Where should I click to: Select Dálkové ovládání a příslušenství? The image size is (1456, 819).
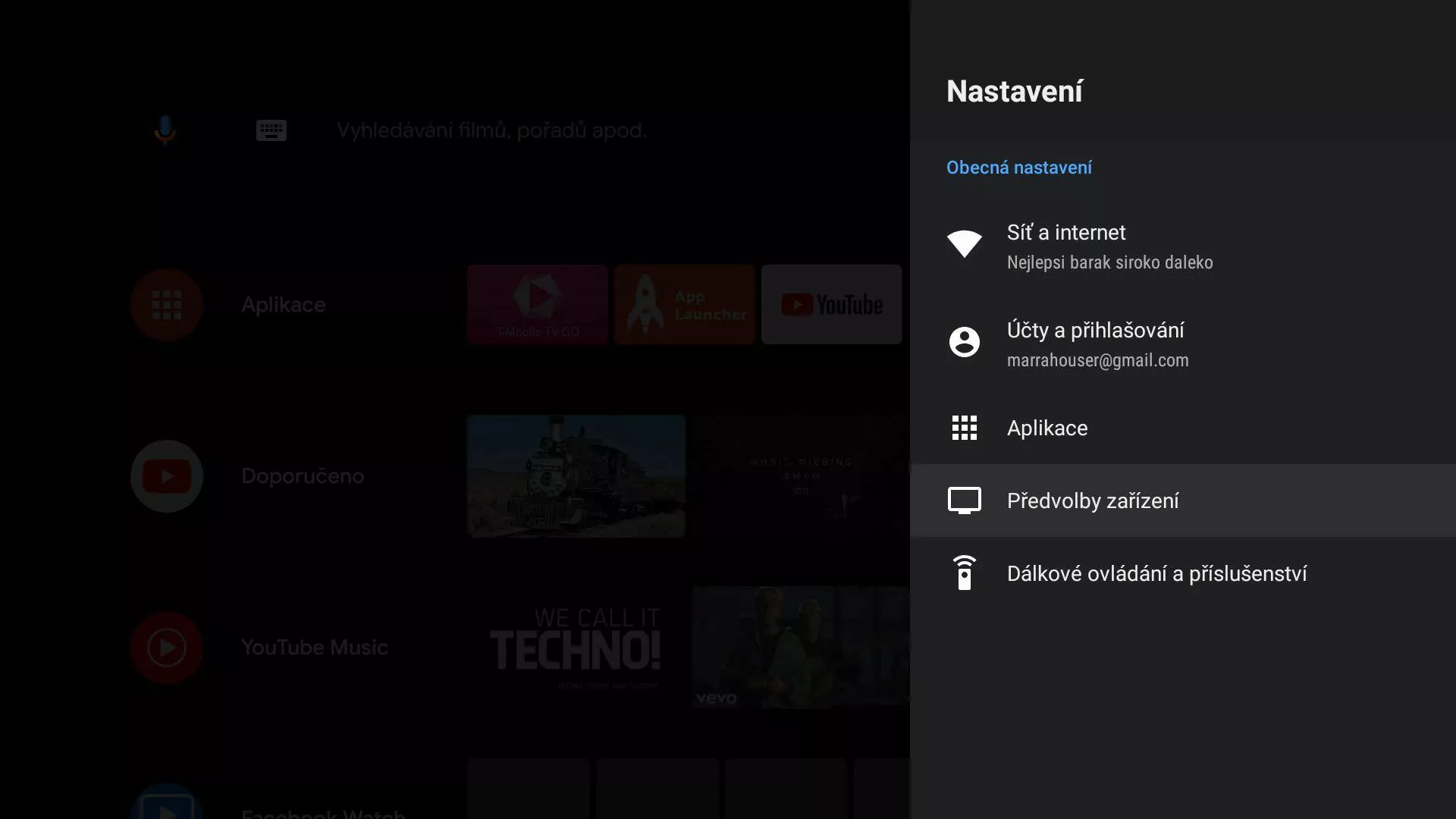pos(1156,573)
